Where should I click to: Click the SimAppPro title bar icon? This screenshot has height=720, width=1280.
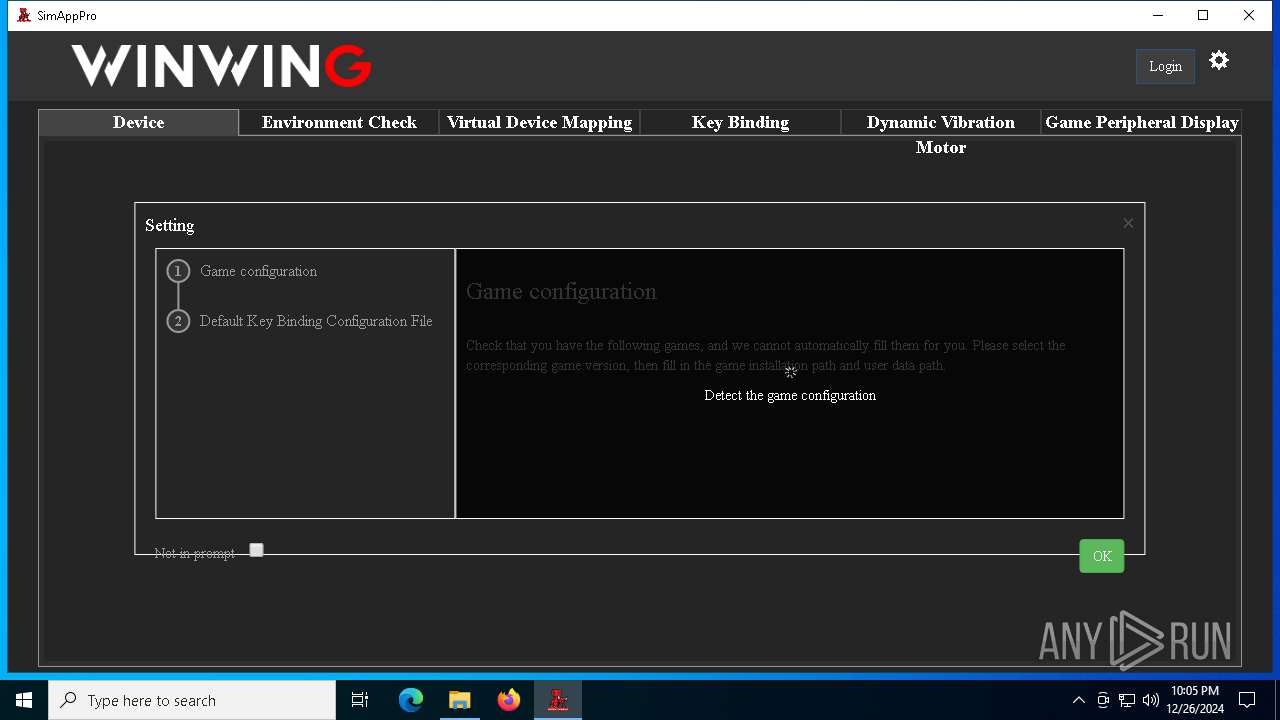24,15
